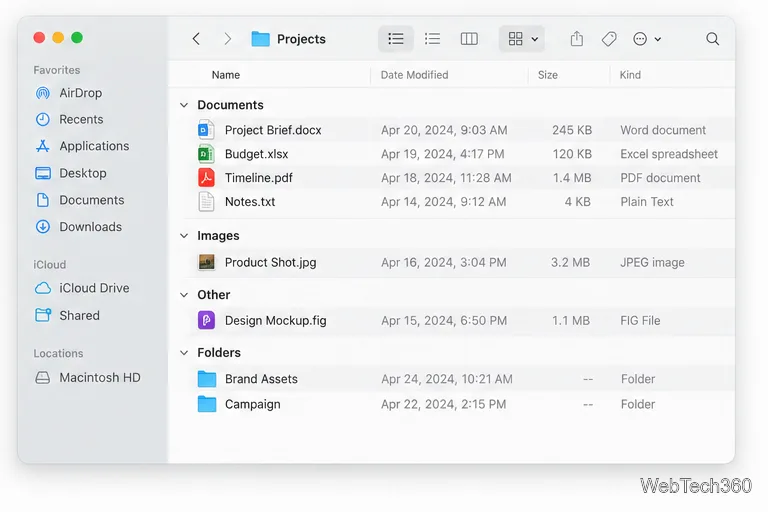Click the Timeline.pdf PDF icon
Screen dimensions: 768x512
pos(206,178)
